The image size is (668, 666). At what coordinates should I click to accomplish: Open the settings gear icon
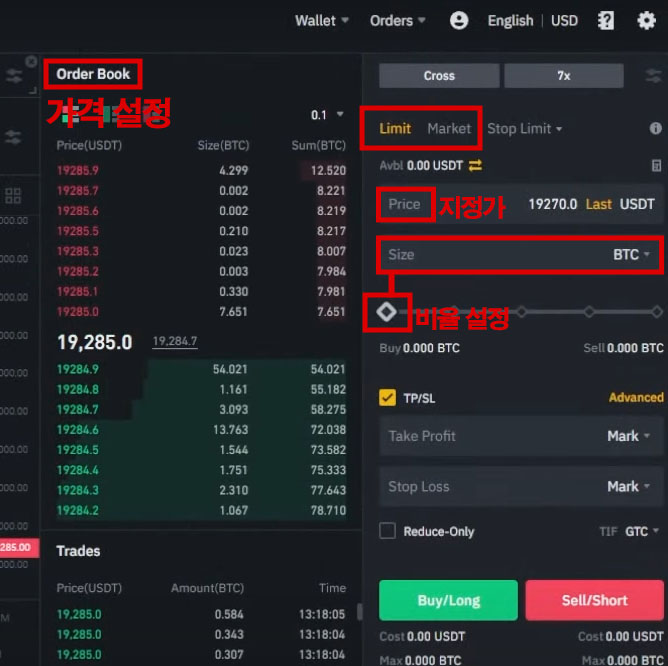coord(646,20)
